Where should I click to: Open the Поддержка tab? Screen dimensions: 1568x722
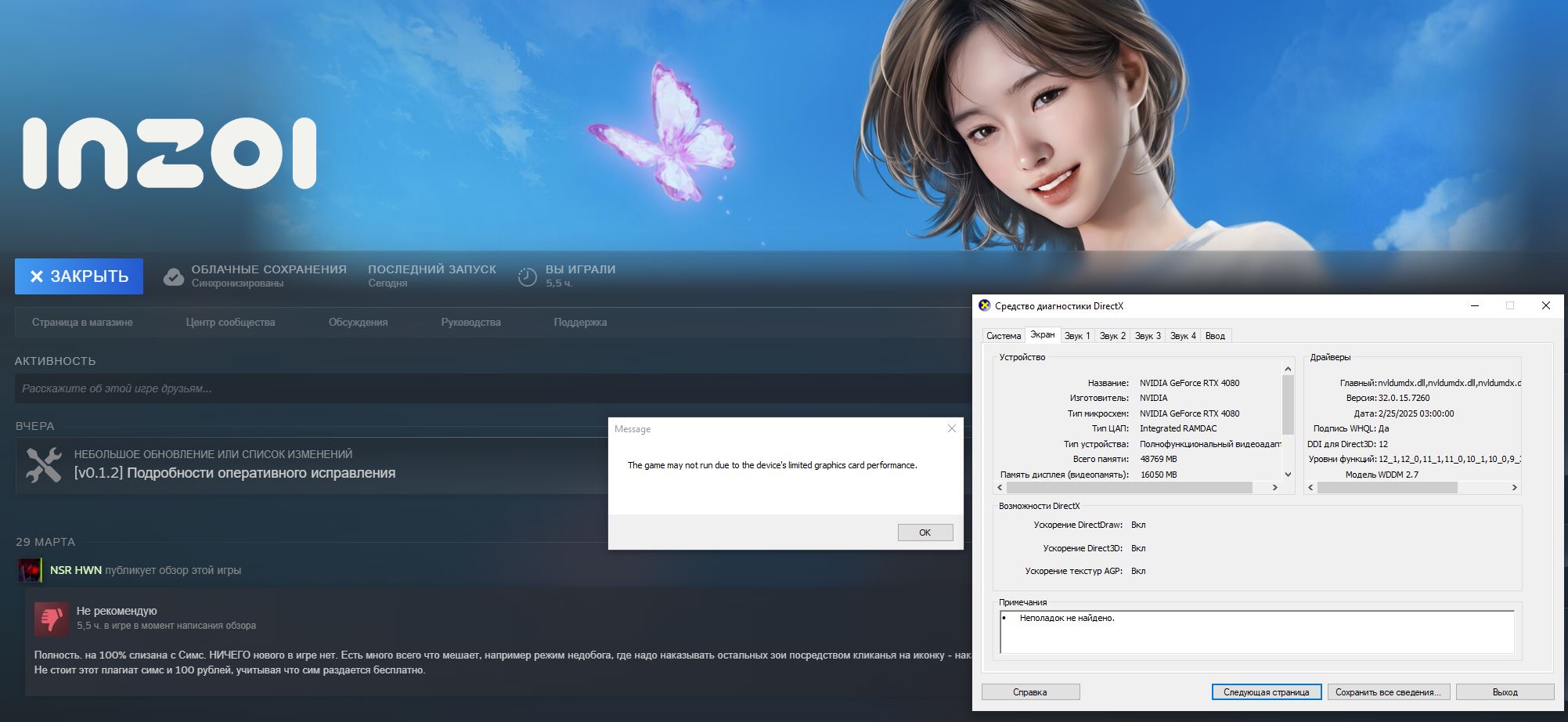click(581, 323)
